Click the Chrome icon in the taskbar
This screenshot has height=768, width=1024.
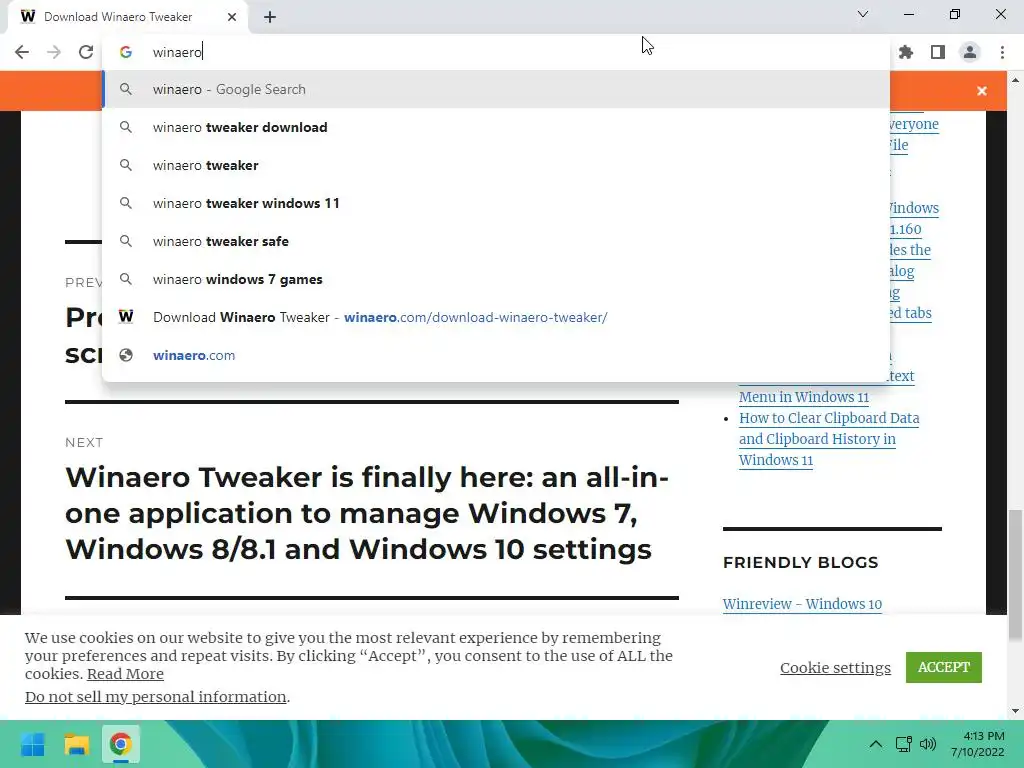point(120,744)
